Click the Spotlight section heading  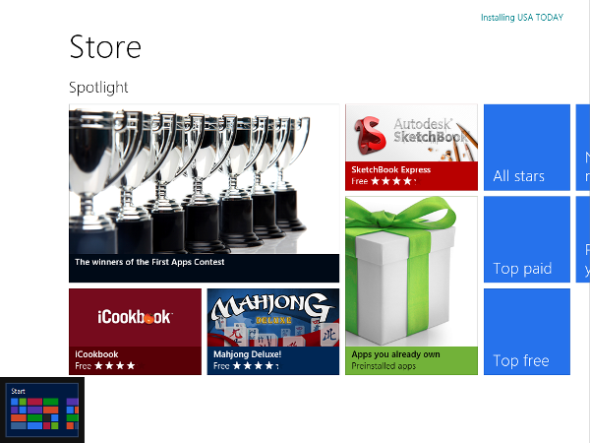(99, 88)
